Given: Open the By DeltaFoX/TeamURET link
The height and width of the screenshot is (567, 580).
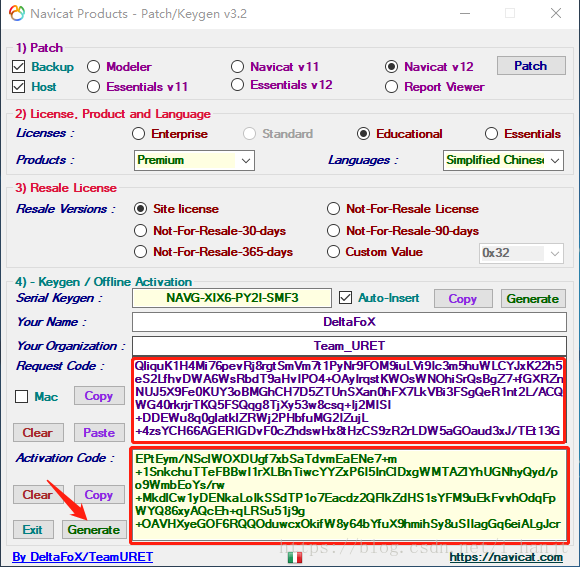Looking at the screenshot, I should pos(82,557).
